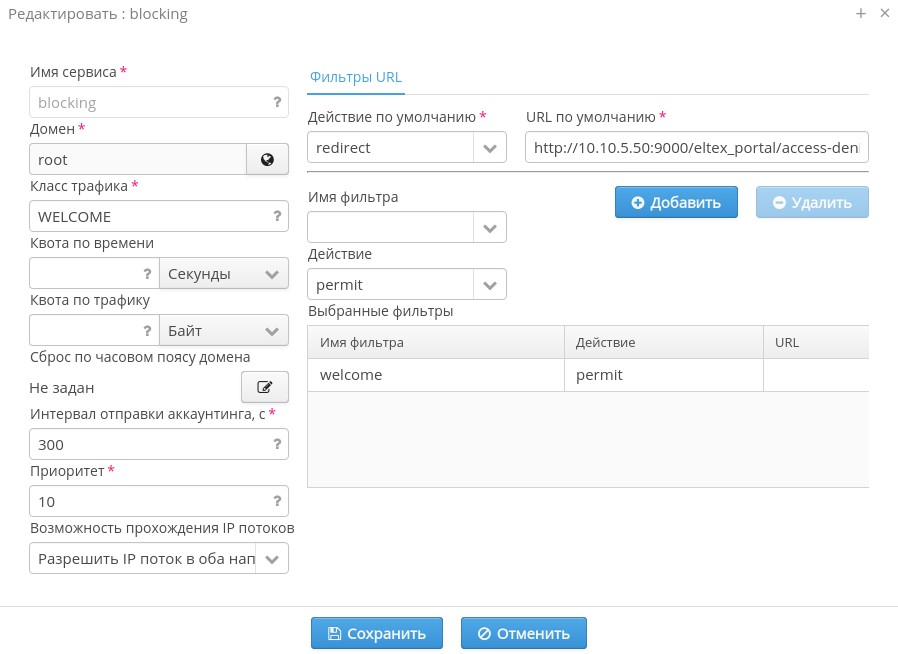Expand the window with plus icon
The width and height of the screenshot is (898, 654).
[860, 14]
